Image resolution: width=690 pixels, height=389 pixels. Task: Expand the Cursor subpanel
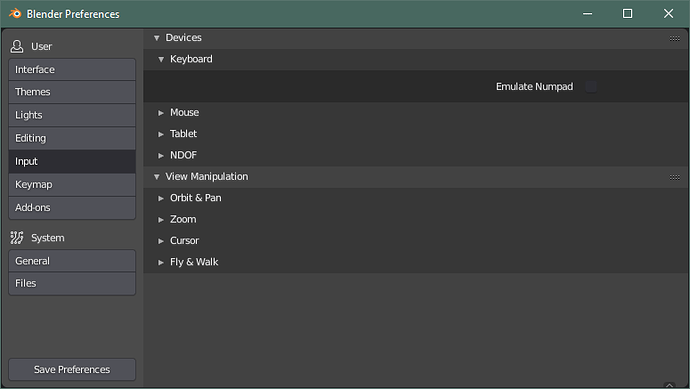[161, 241]
